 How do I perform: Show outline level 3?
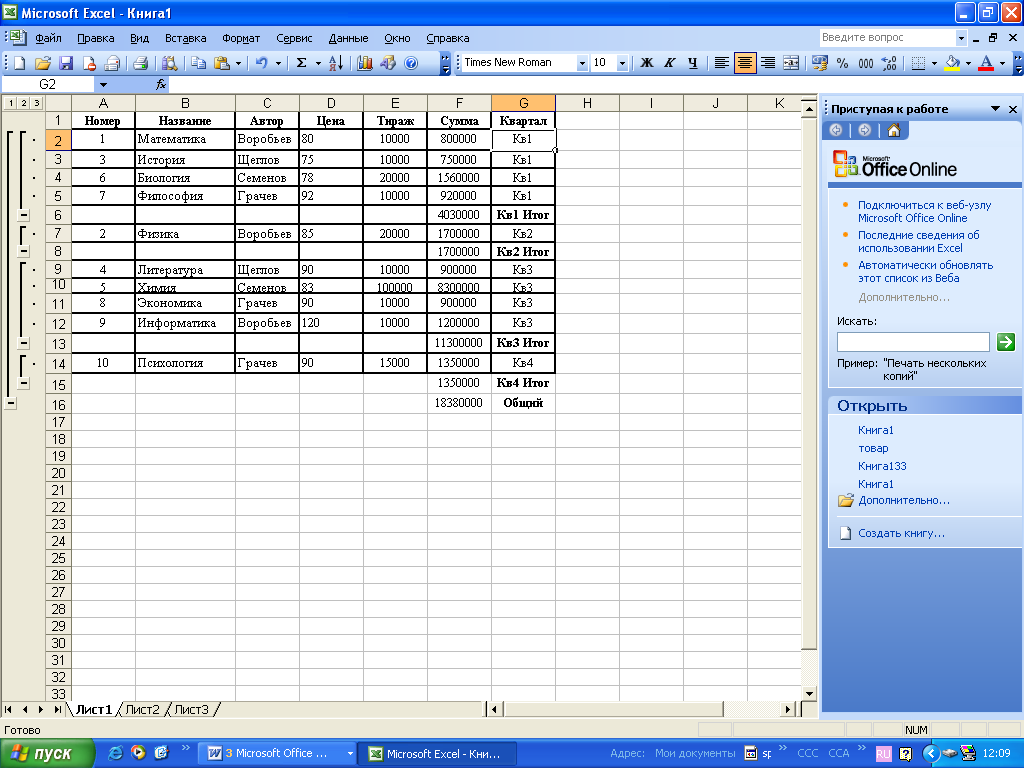36,103
